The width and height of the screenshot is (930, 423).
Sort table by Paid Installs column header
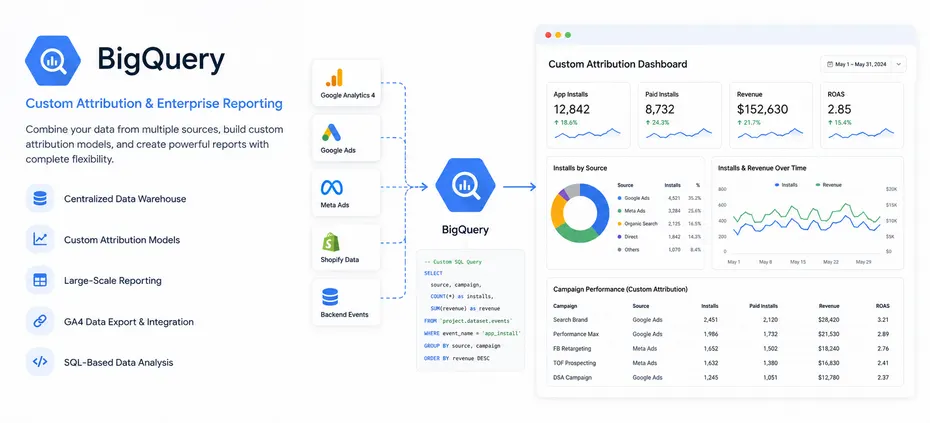coord(763,306)
